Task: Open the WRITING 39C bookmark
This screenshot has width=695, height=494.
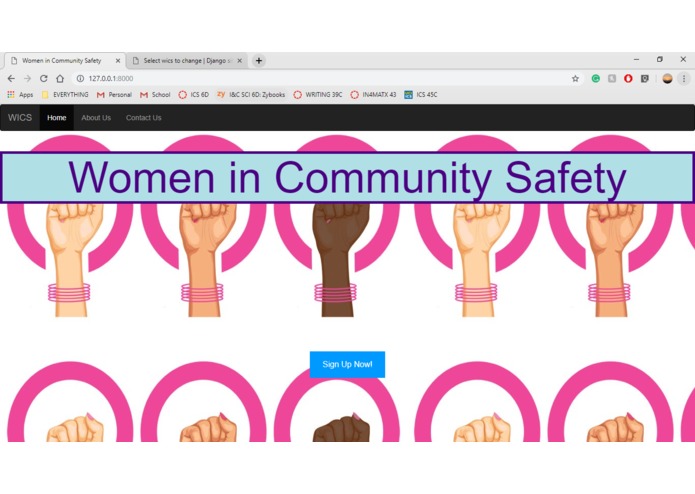Action: click(318, 94)
